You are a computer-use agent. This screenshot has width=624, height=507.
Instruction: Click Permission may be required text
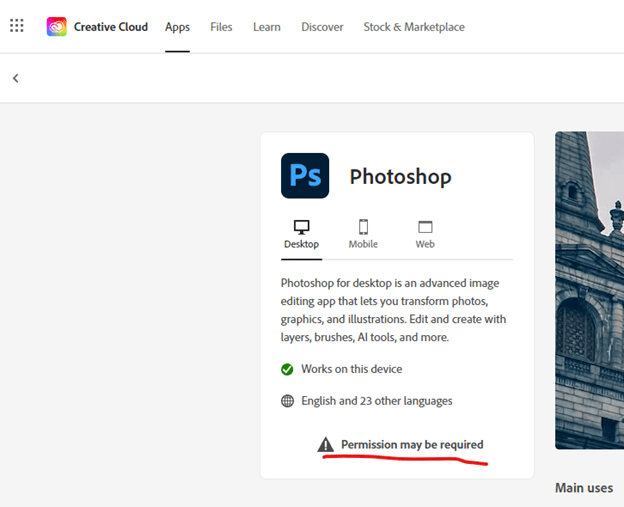(x=412, y=445)
